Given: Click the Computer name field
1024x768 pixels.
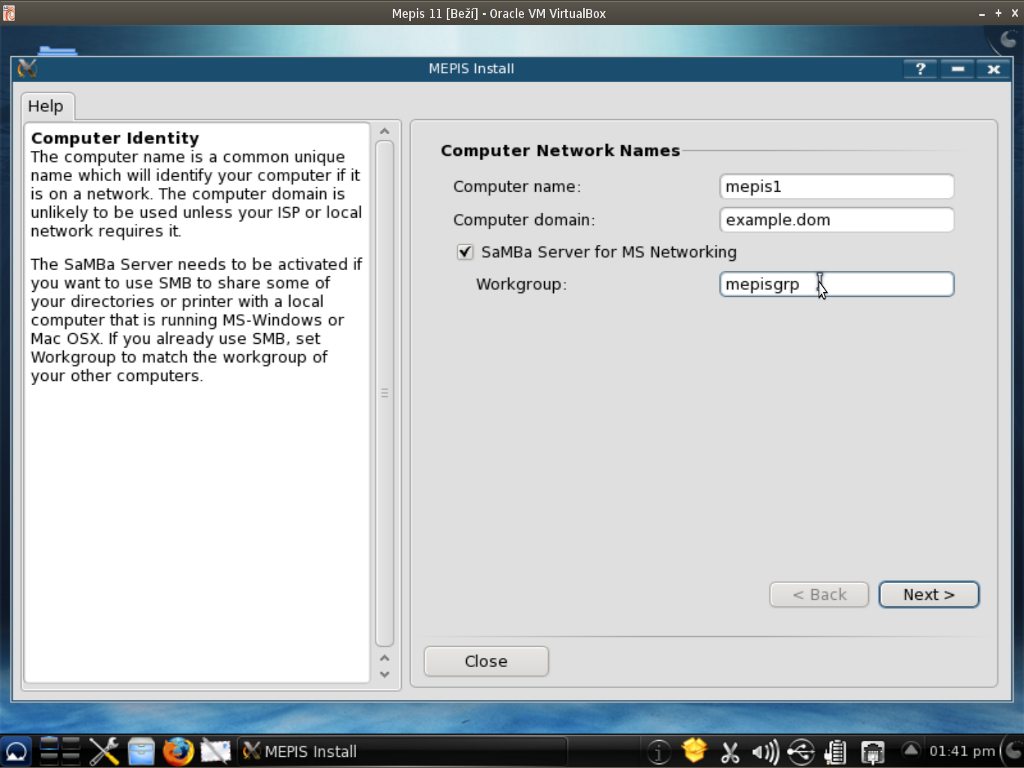Looking at the screenshot, I should 837,187.
